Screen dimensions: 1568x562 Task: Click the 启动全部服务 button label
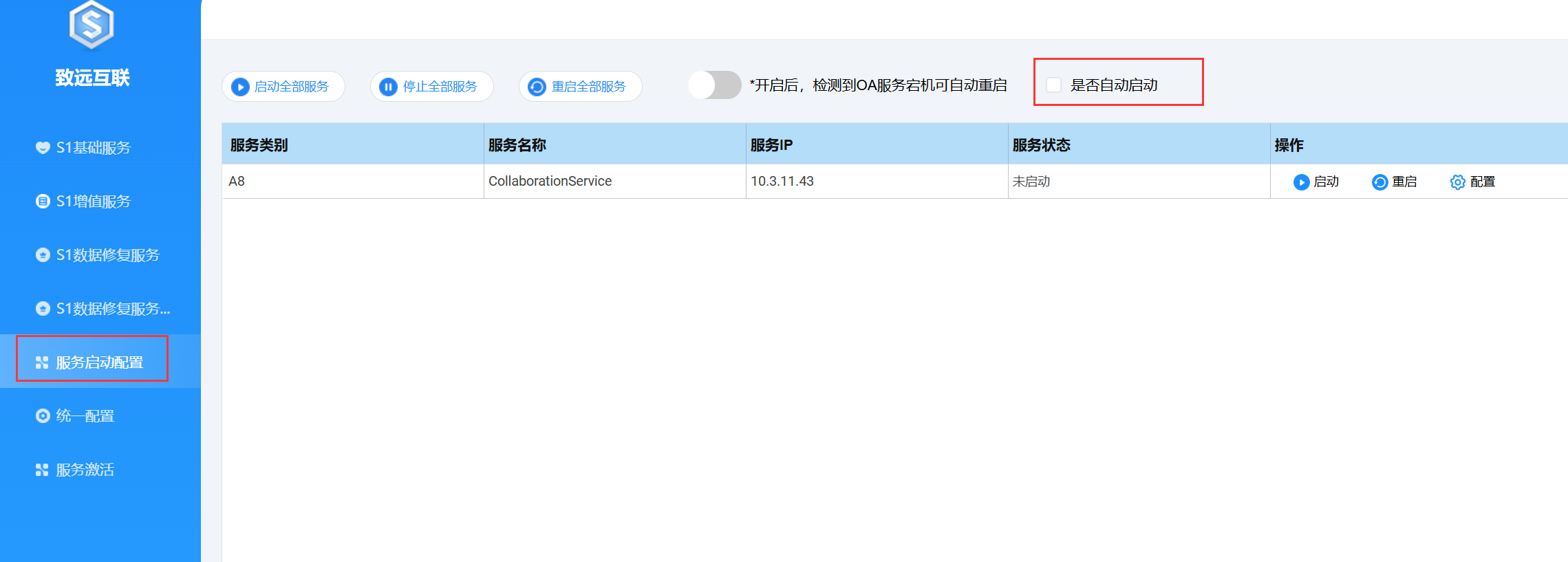click(x=292, y=87)
